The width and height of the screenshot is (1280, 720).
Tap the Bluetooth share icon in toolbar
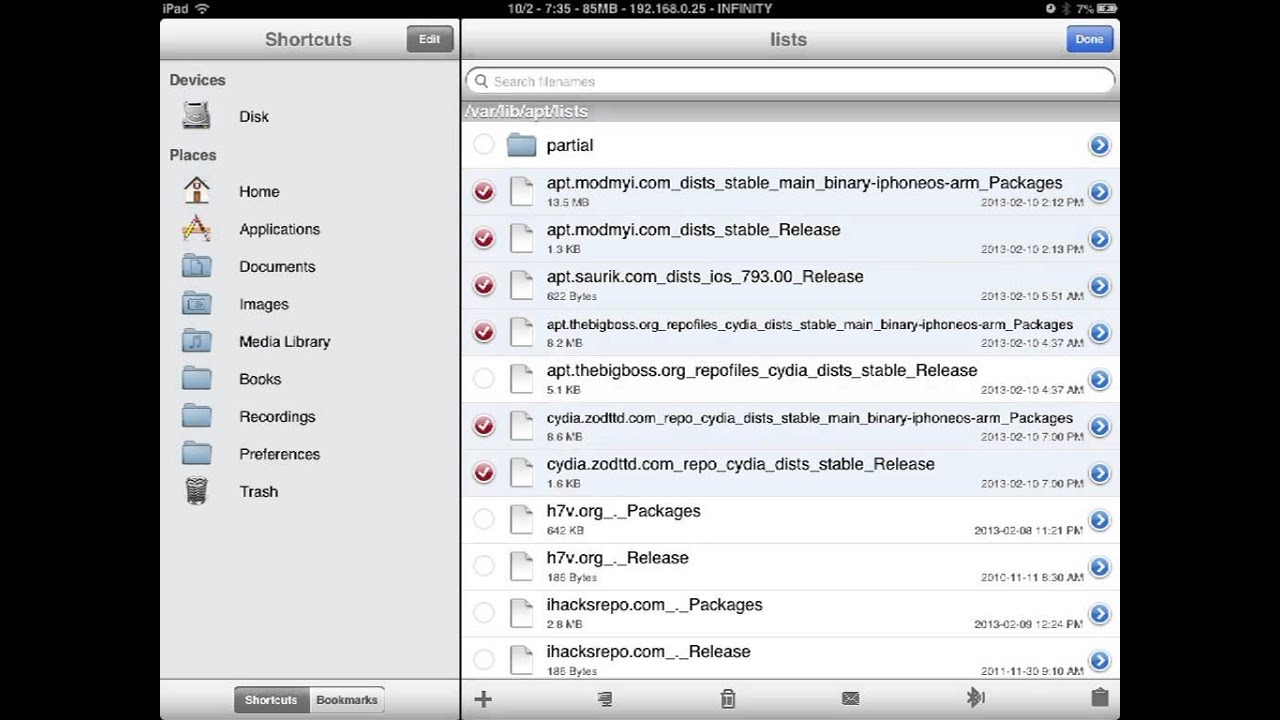pyautogui.click(x=976, y=698)
